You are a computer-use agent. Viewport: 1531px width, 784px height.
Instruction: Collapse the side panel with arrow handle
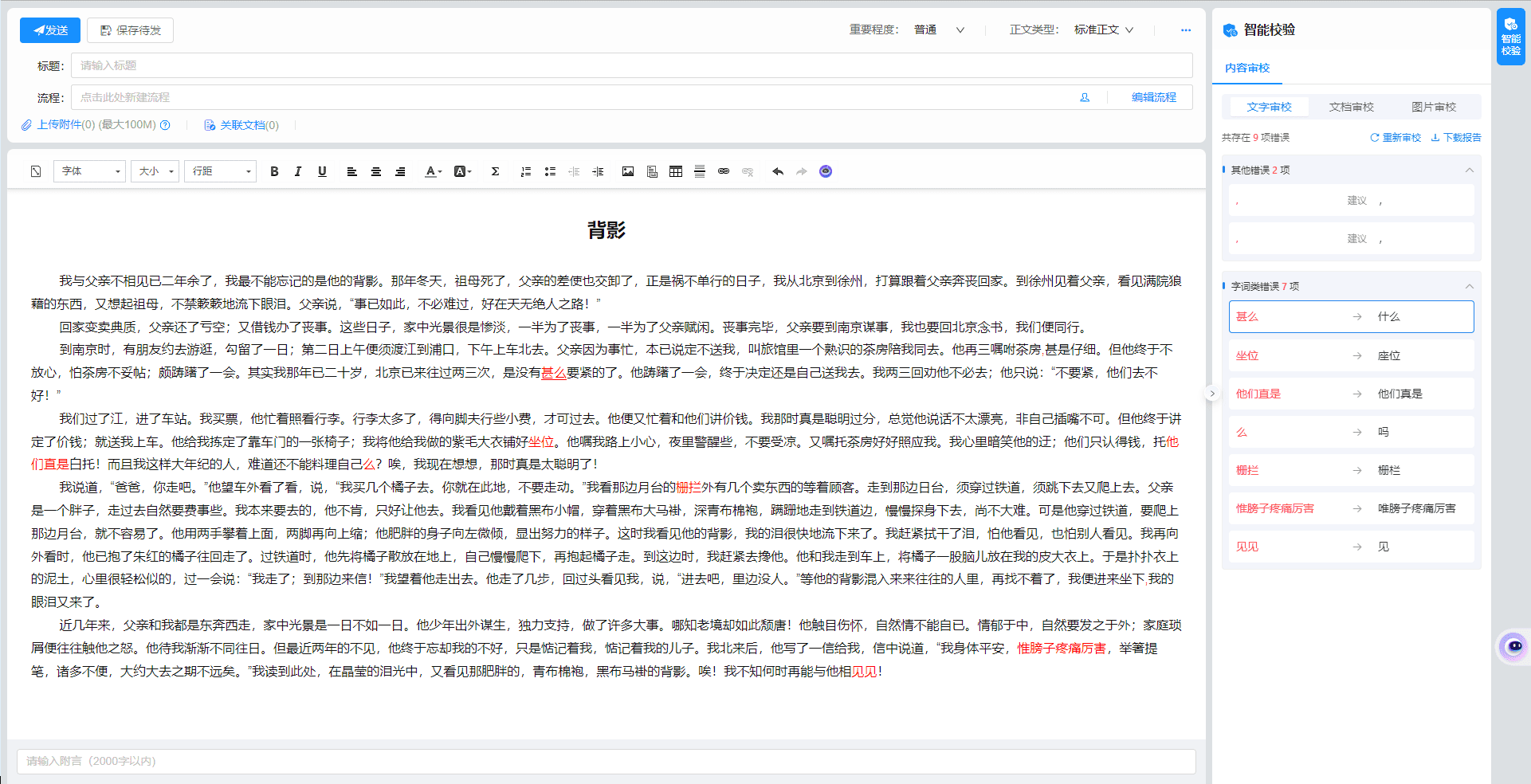click(1212, 394)
